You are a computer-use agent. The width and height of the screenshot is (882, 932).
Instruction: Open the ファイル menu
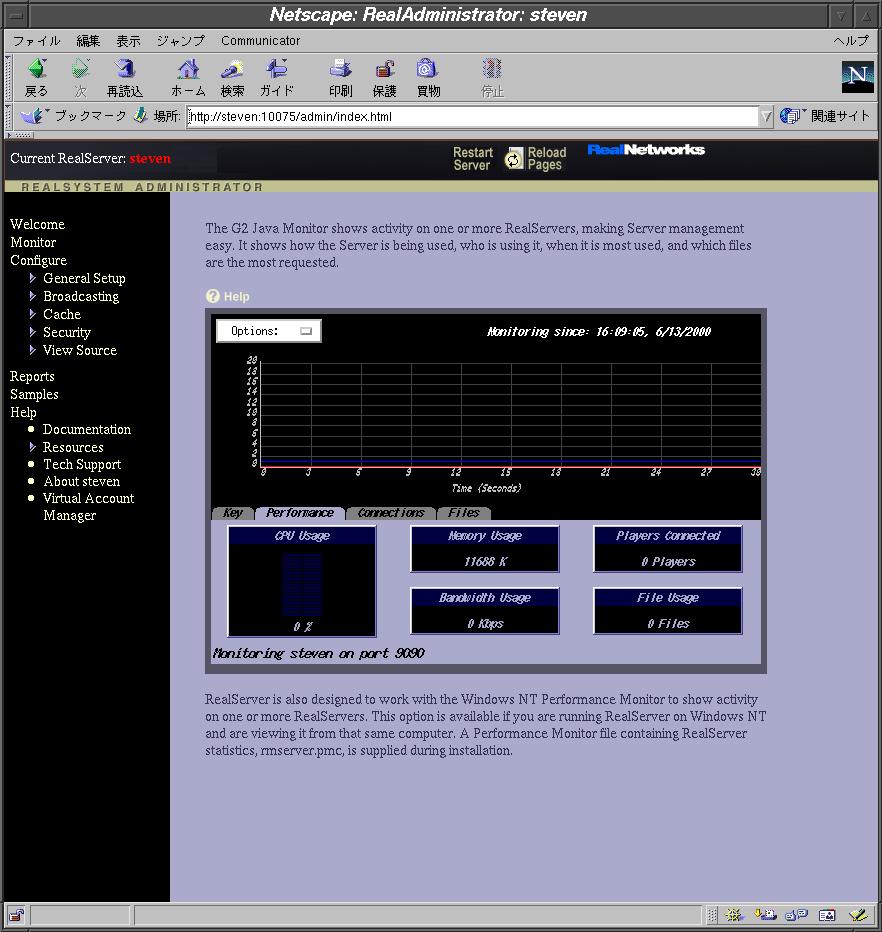[37, 40]
